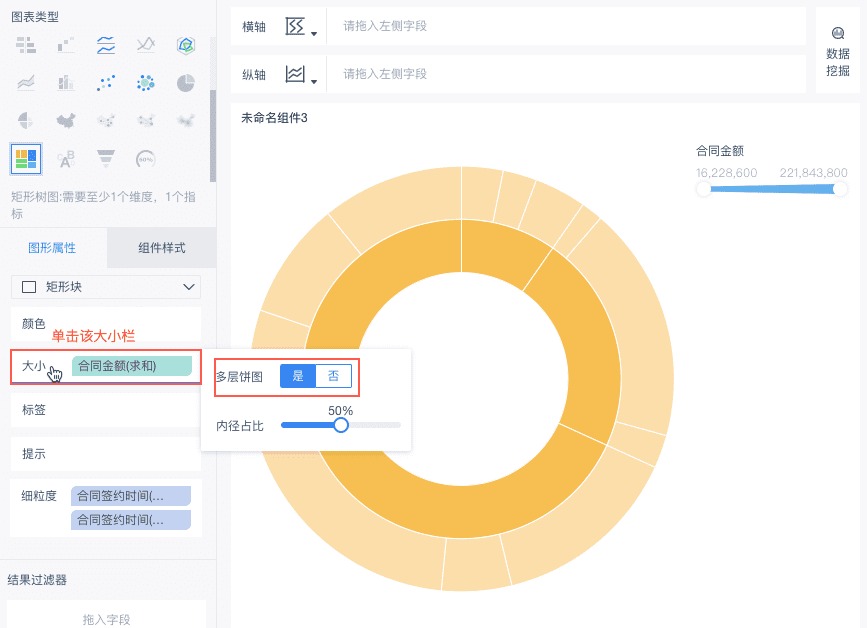The height and width of the screenshot is (628, 867).
Task: Set 多层饼图 to 否
Action: tap(333, 376)
